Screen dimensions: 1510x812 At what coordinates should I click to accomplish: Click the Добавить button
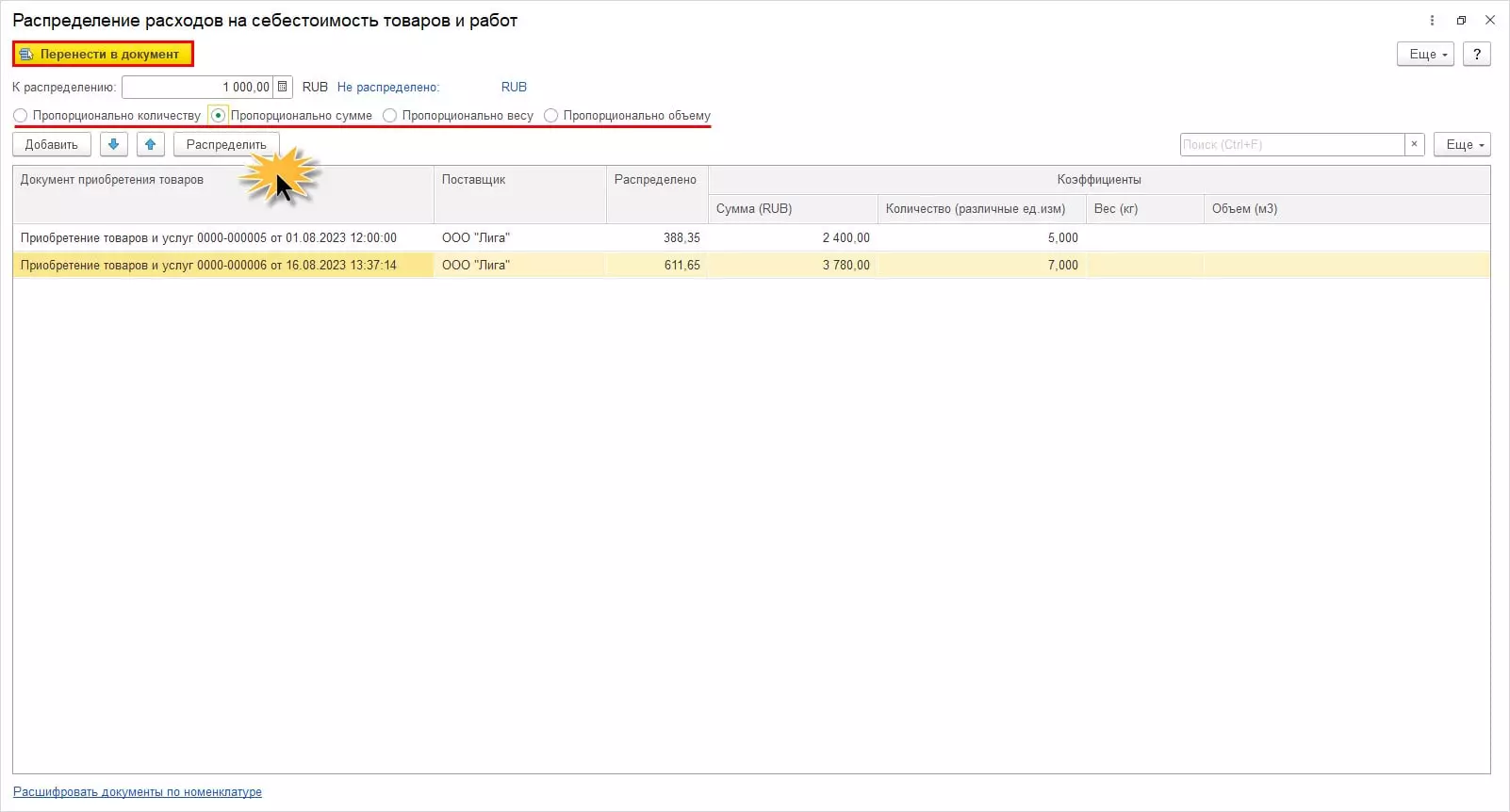pyautogui.click(x=52, y=144)
